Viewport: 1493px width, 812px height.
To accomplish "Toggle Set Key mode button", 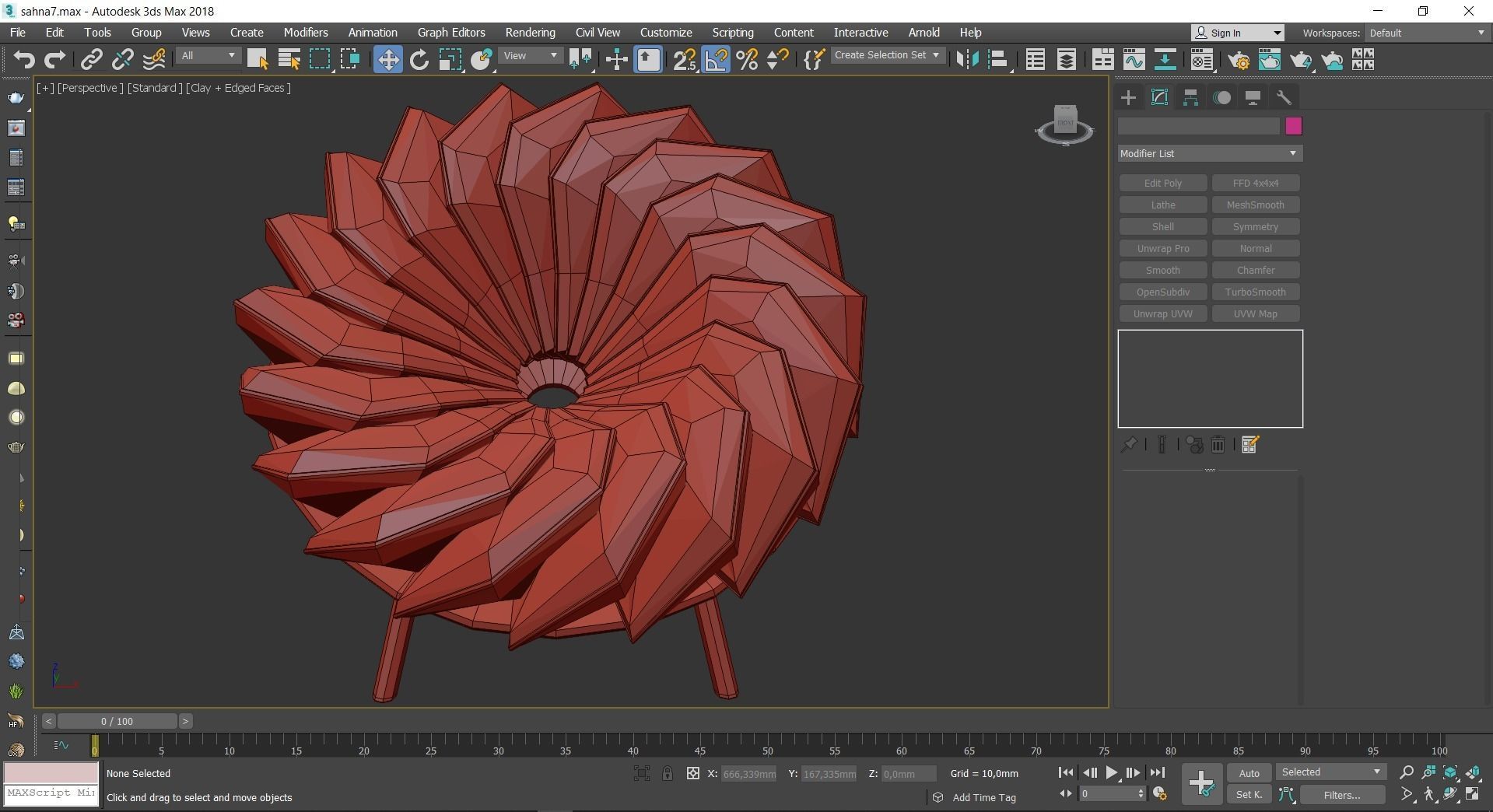I will tap(1249, 794).
